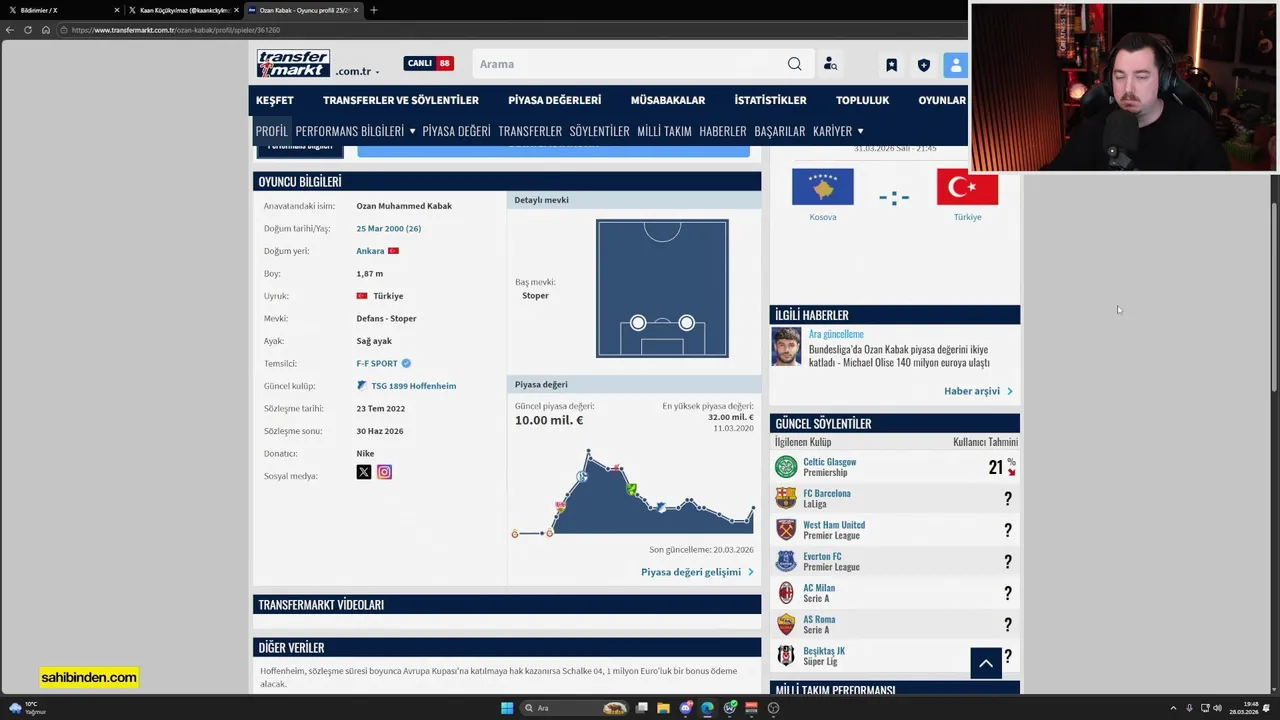Click the magnifier search icon

click(795, 64)
